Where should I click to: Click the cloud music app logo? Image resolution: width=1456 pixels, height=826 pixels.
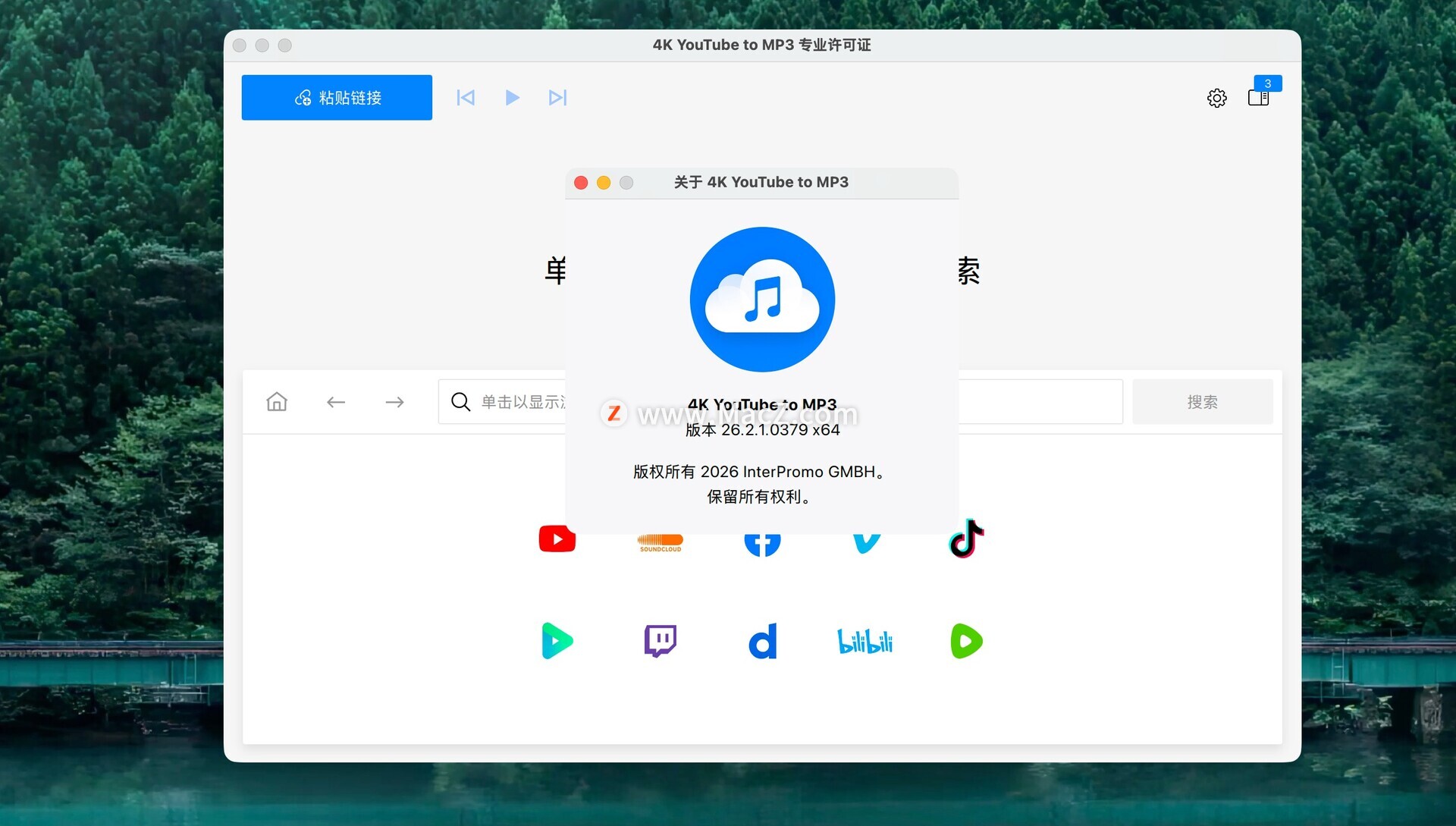click(762, 300)
